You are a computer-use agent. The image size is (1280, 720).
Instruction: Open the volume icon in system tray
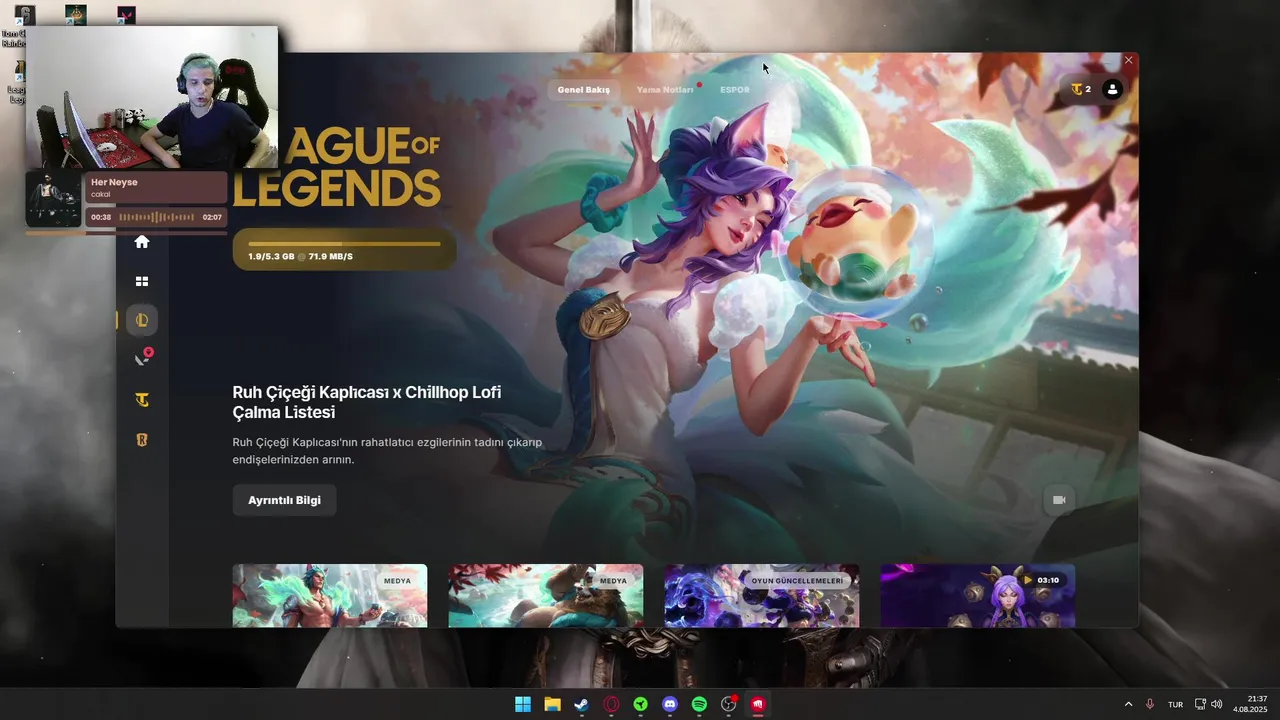coord(1217,704)
